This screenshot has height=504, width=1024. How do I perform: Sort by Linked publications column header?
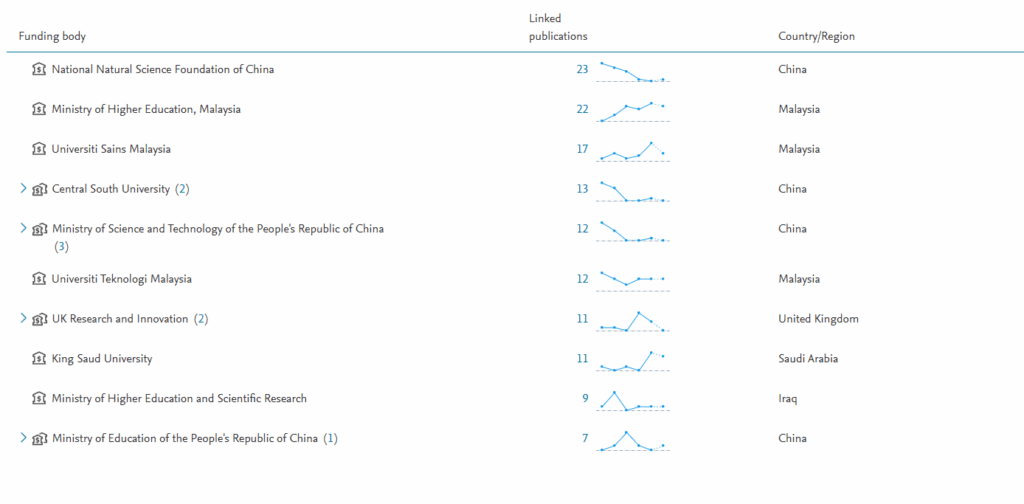tap(557, 27)
